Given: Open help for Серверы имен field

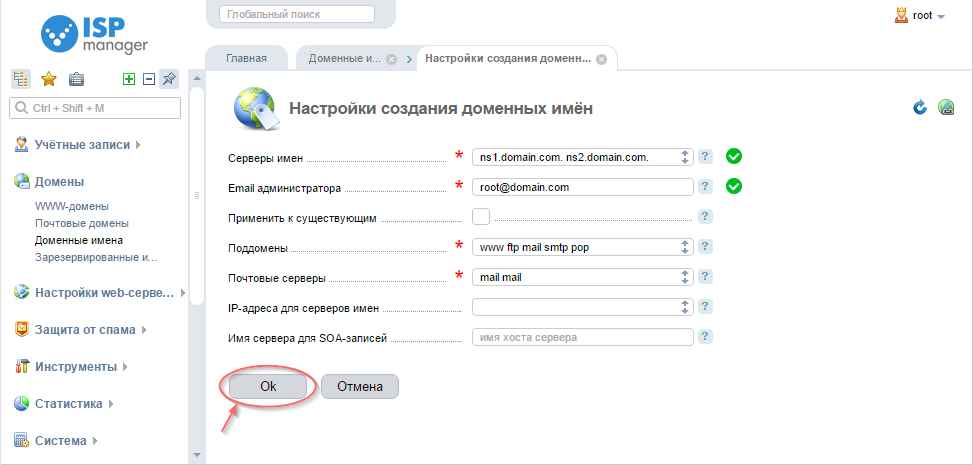Looking at the screenshot, I should click(705, 156).
